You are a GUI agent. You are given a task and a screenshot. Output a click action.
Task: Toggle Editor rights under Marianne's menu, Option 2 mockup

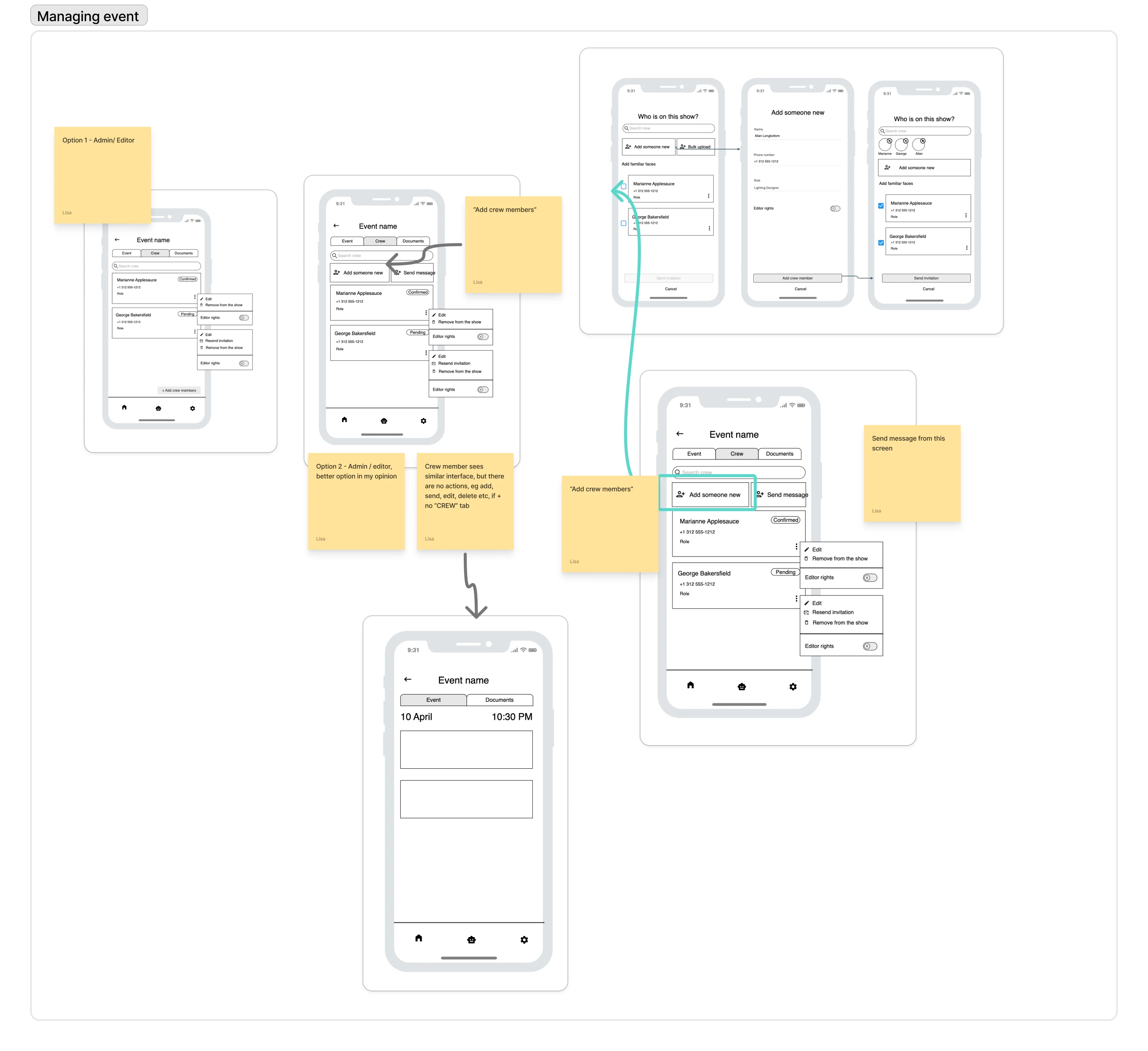[483, 337]
